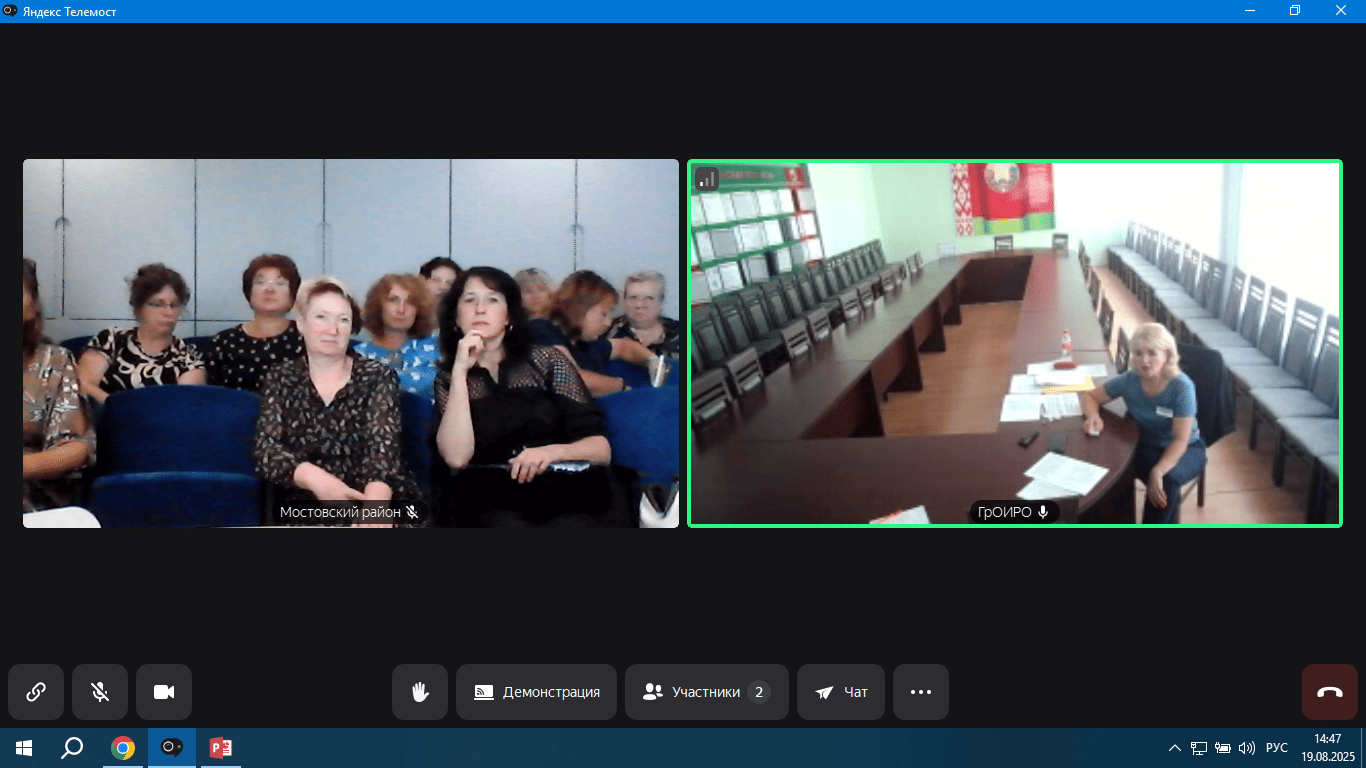Open the Участники participants list

tap(707, 692)
